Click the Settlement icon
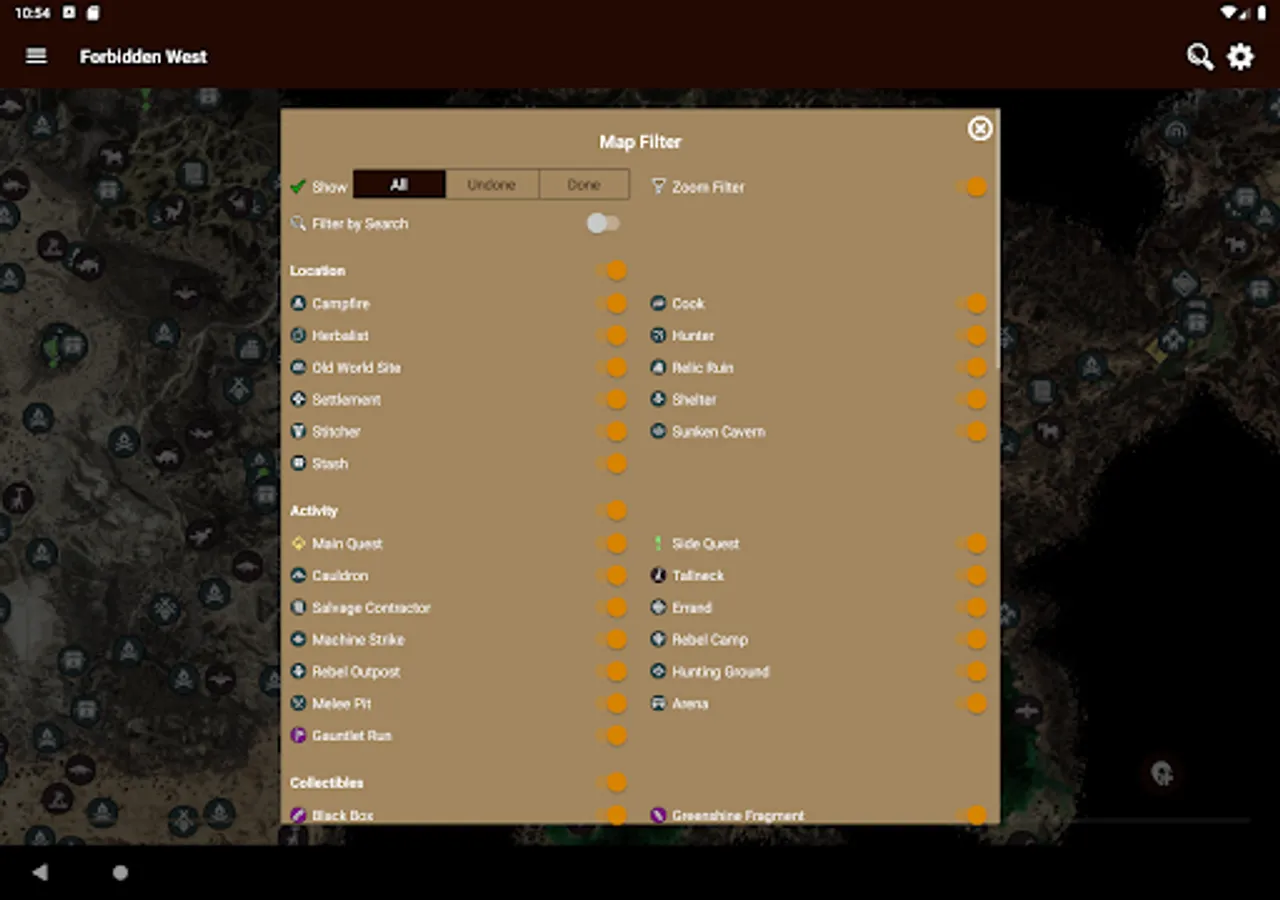This screenshot has width=1280, height=900. pyautogui.click(x=298, y=399)
